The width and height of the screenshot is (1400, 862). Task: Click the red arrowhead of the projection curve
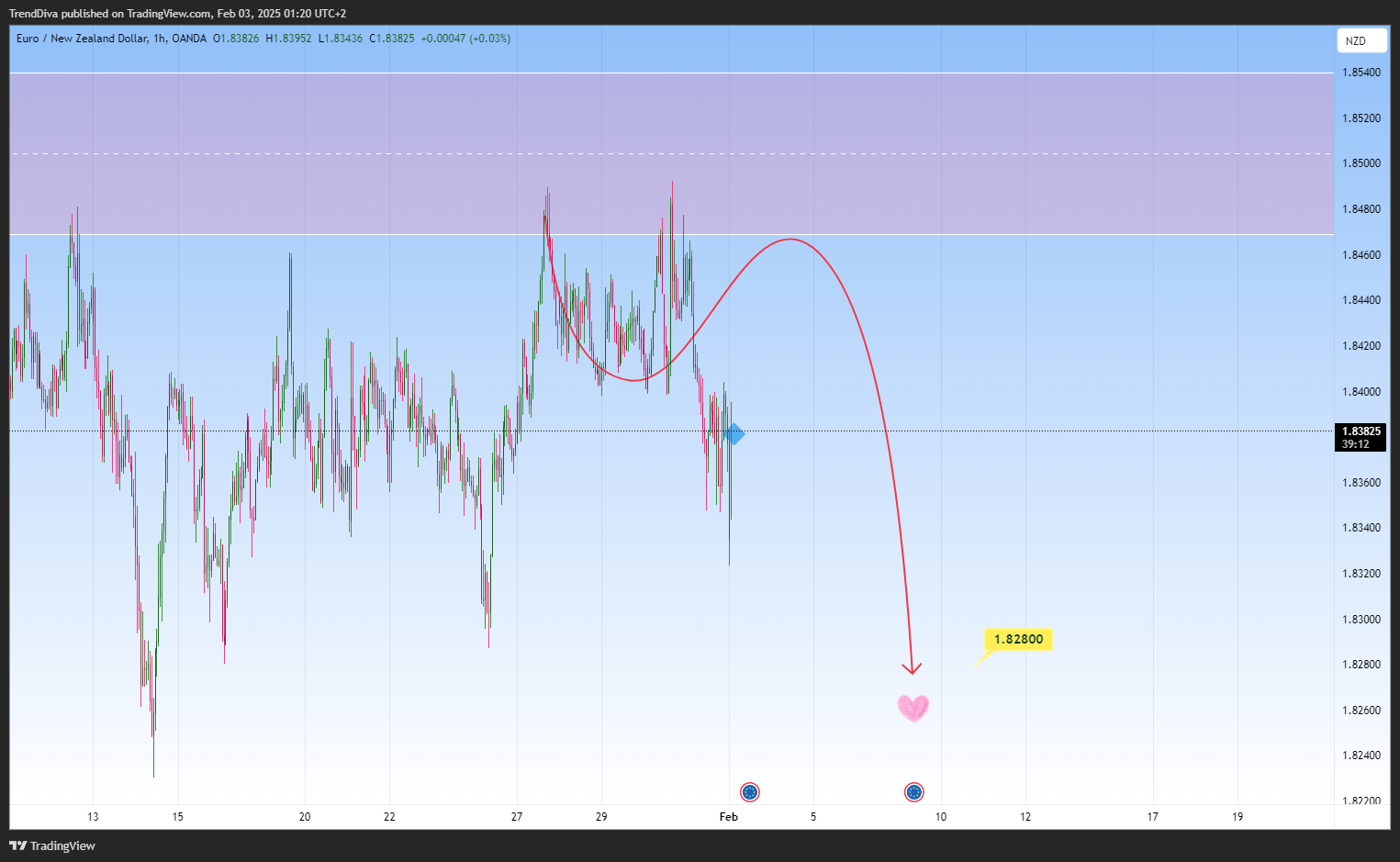912,668
